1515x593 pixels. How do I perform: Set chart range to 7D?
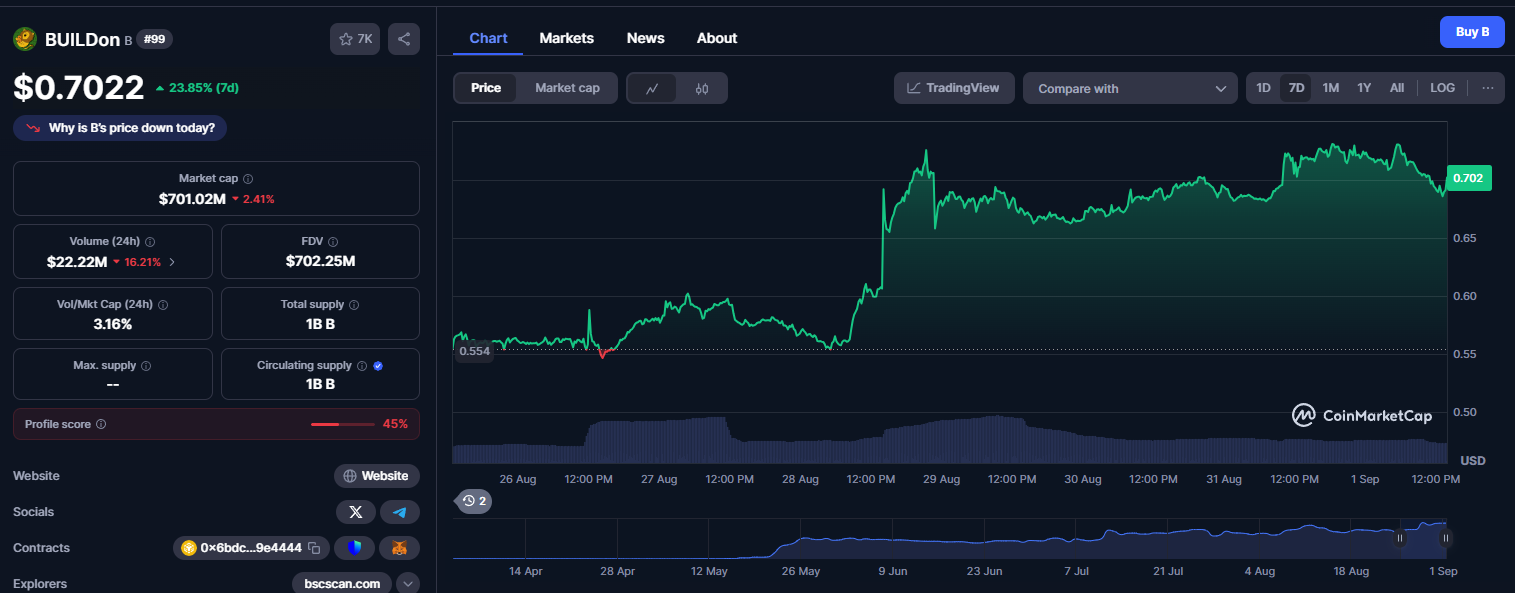click(1297, 88)
